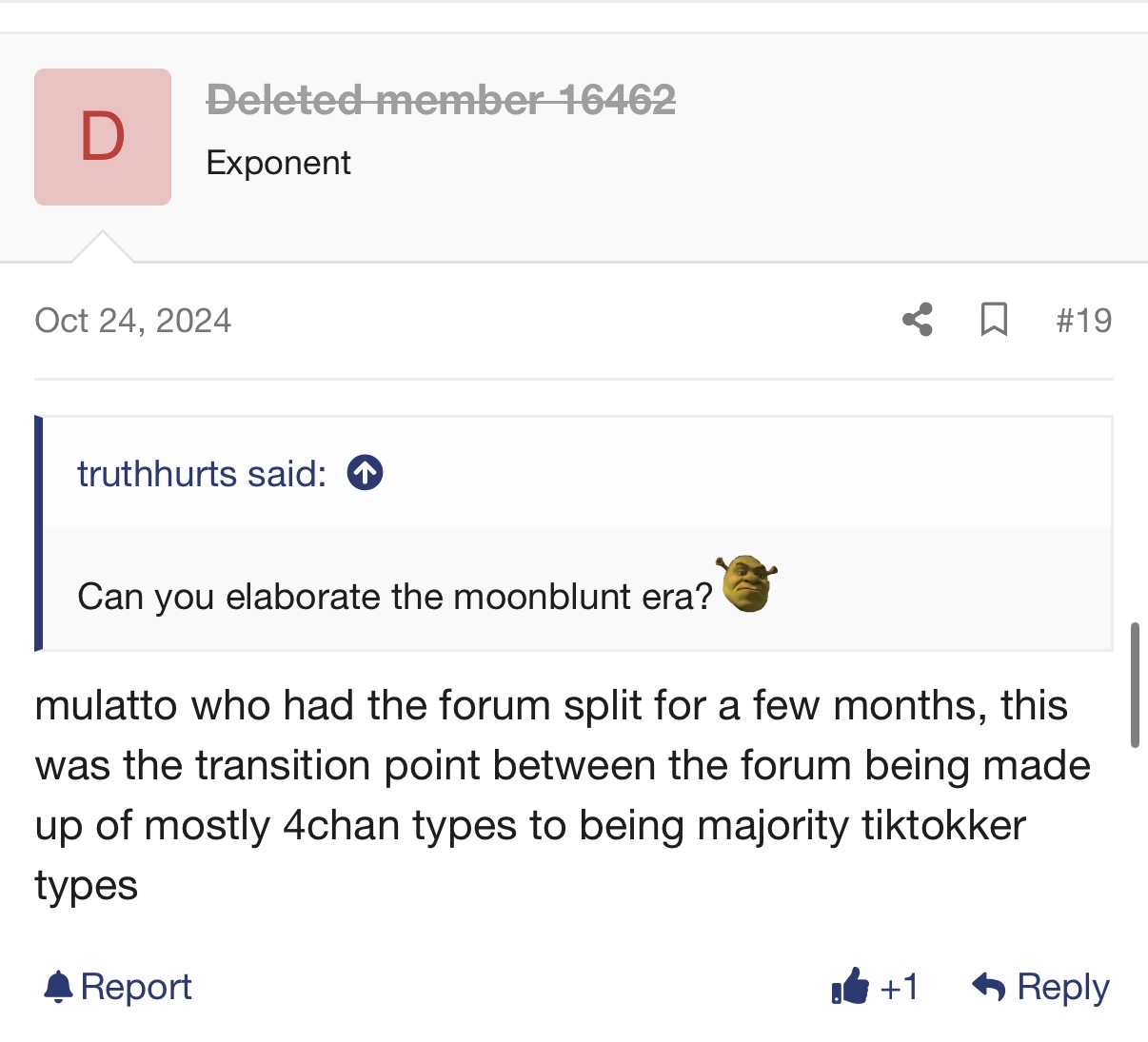
Task: Expand the quoted moonblunt era message
Action: (x=578, y=590)
